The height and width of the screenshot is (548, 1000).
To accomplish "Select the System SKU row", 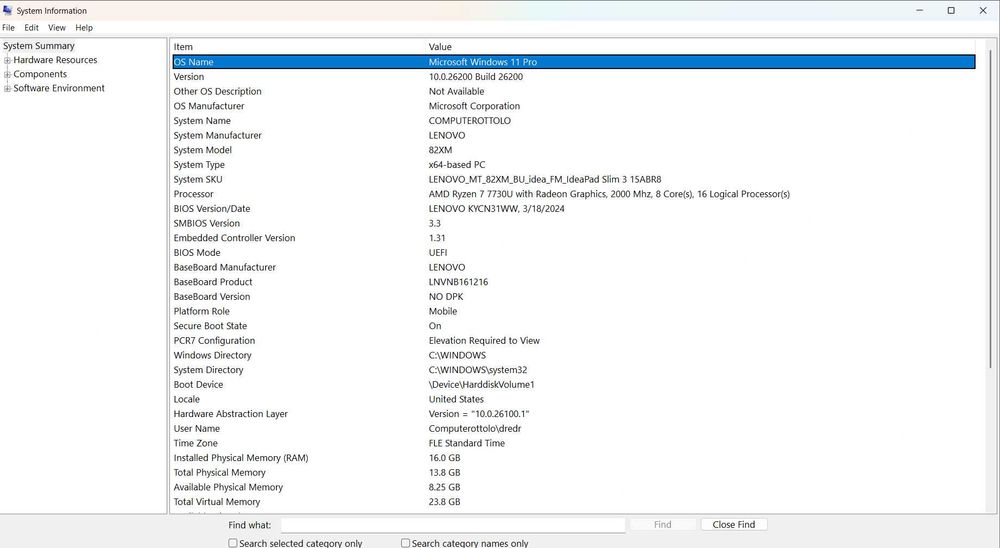I will point(574,179).
